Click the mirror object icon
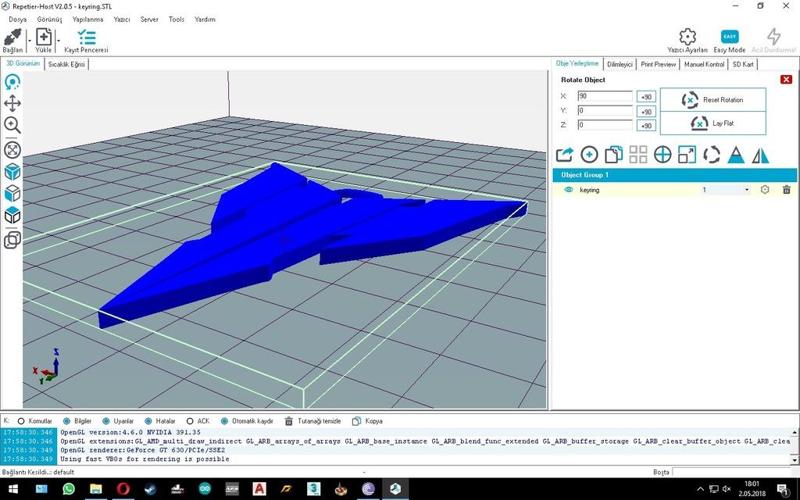This screenshot has width=800, height=500. tap(760, 155)
